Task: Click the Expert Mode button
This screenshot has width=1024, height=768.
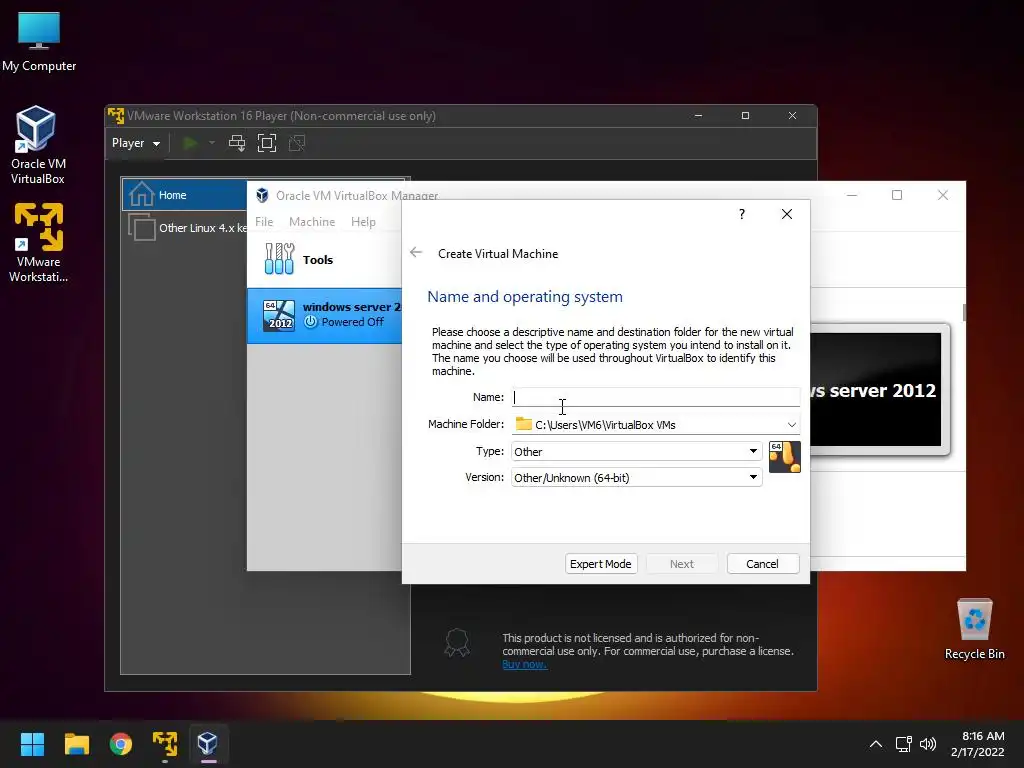Action: pyautogui.click(x=600, y=564)
